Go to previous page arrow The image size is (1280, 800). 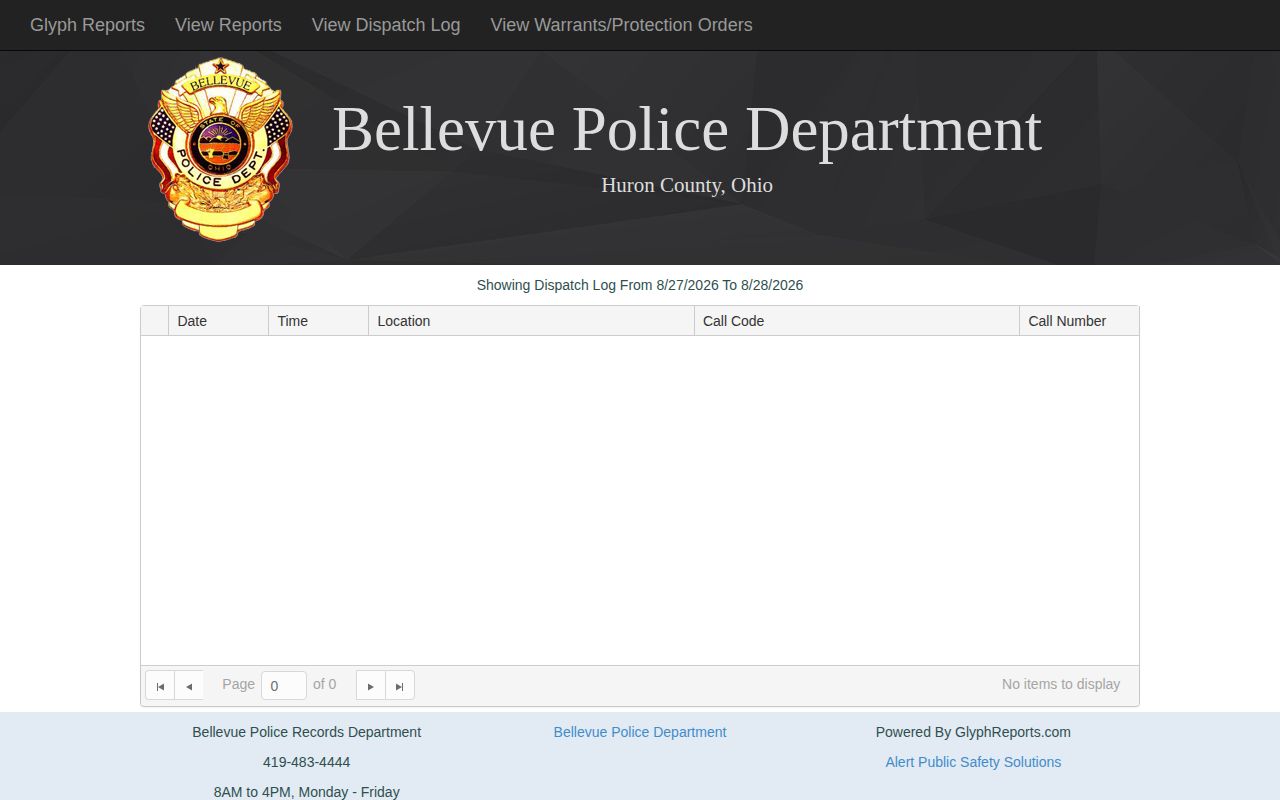click(x=189, y=685)
